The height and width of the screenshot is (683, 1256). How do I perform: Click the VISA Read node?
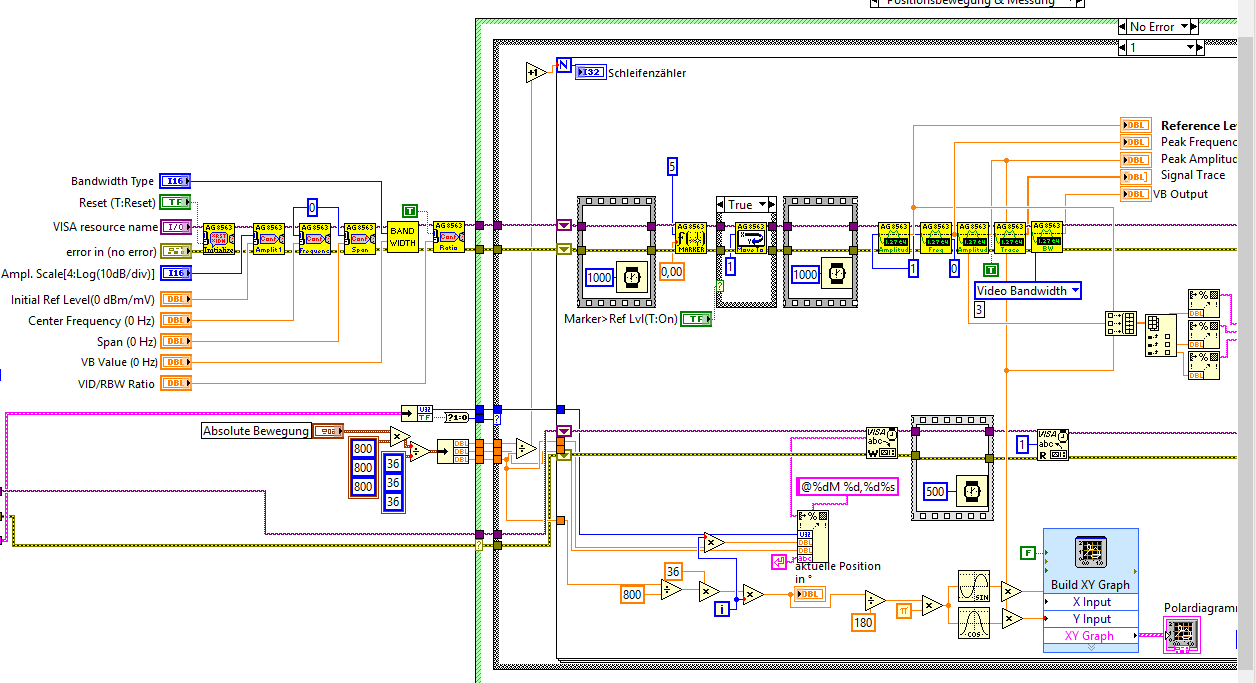(x=1052, y=444)
